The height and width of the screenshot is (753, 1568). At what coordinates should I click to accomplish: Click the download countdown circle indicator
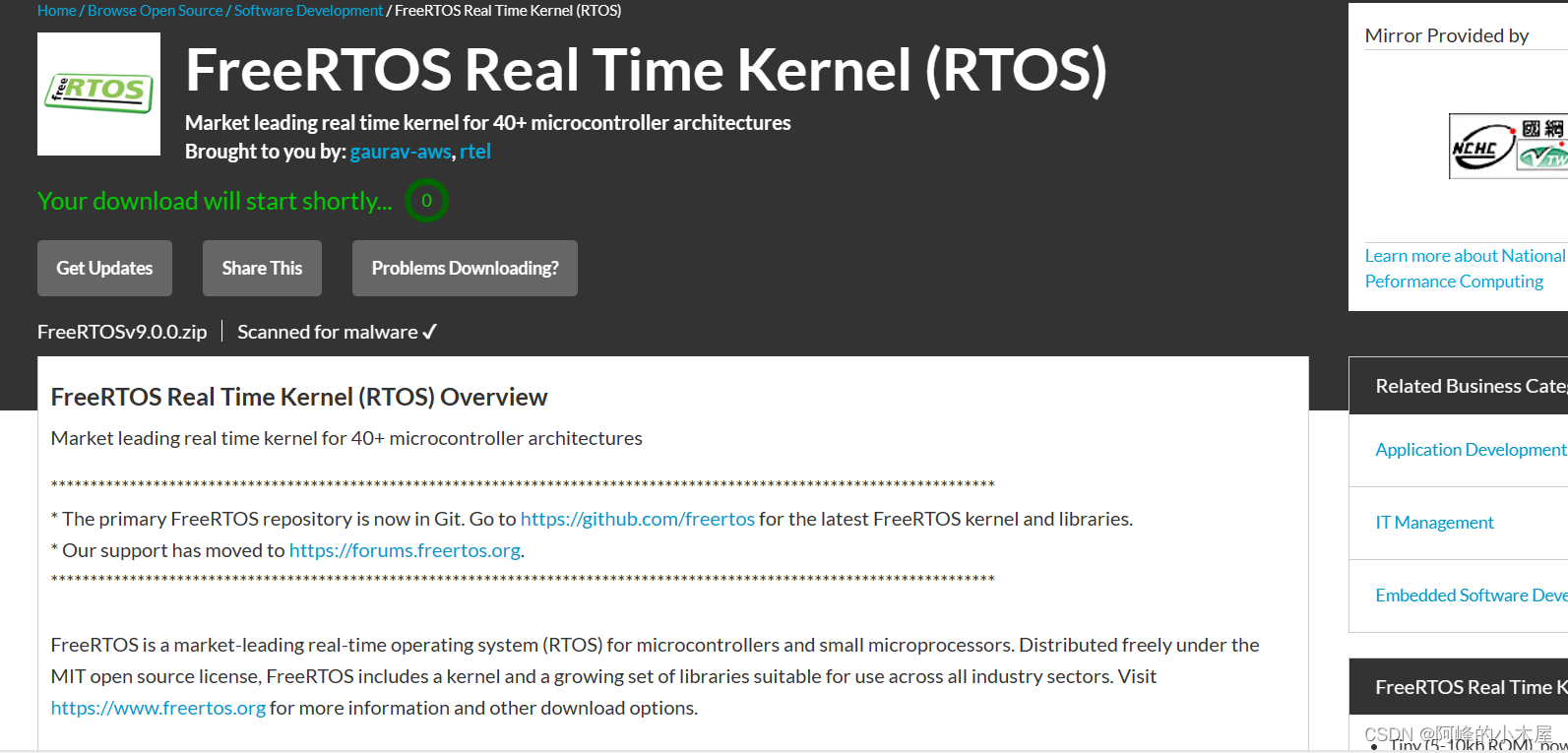[x=426, y=201]
